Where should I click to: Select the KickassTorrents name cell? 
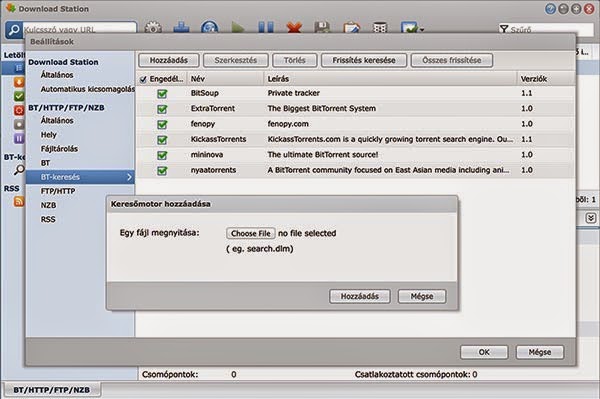[218, 140]
